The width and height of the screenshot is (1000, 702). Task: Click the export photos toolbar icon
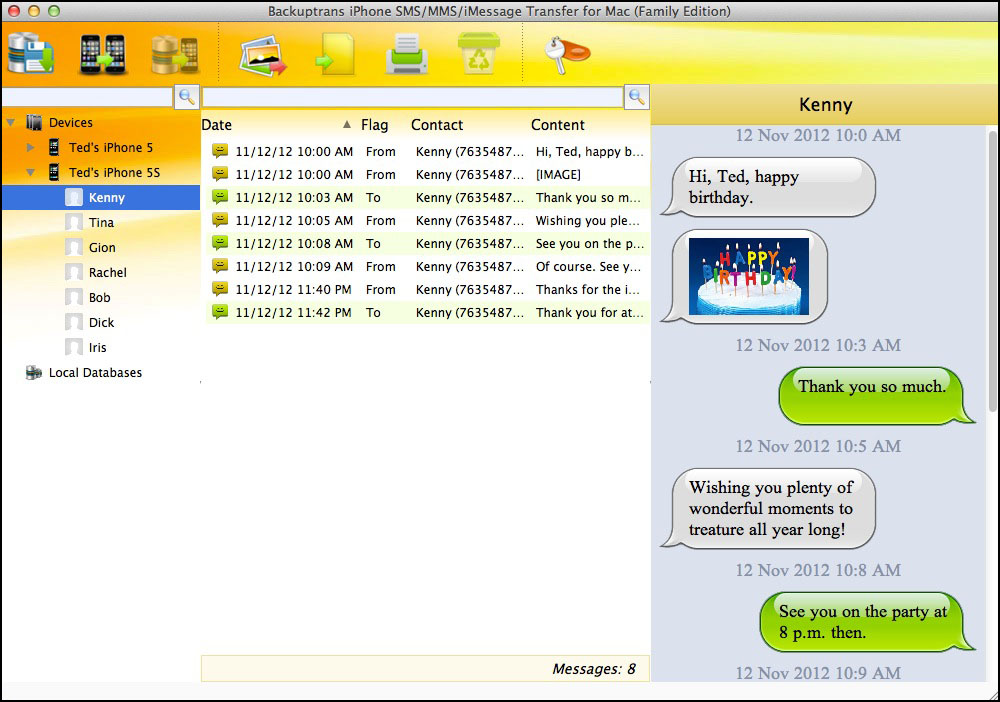pyautogui.click(x=263, y=55)
